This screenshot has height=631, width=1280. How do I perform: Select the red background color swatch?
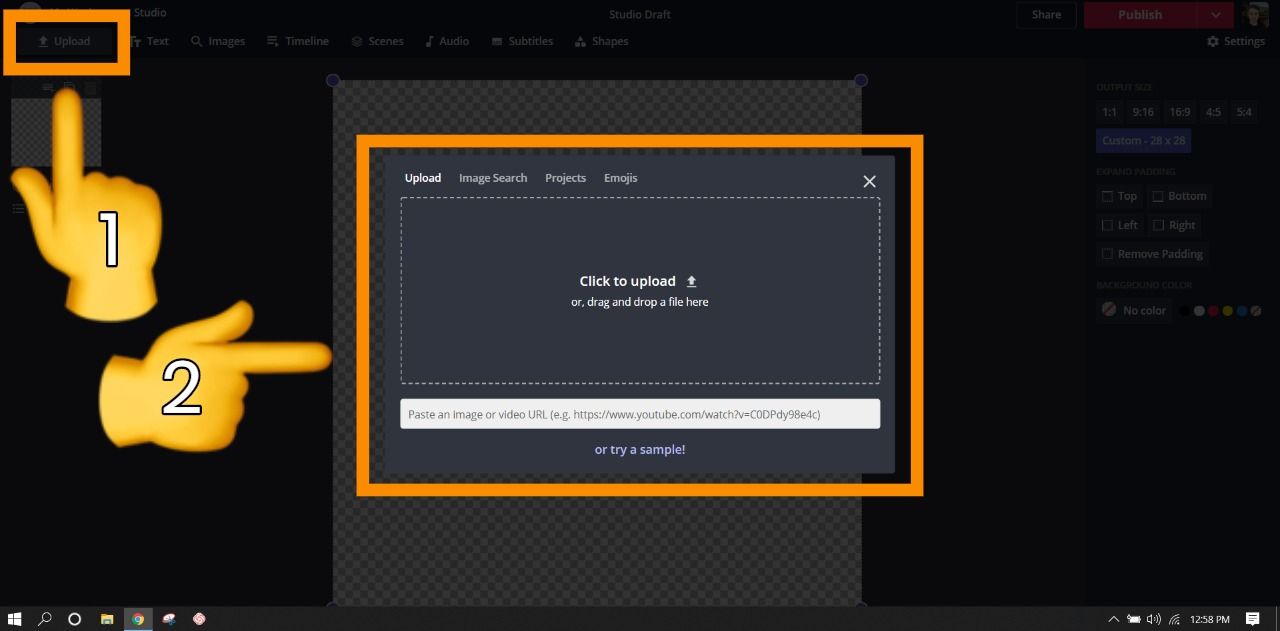coord(1213,311)
